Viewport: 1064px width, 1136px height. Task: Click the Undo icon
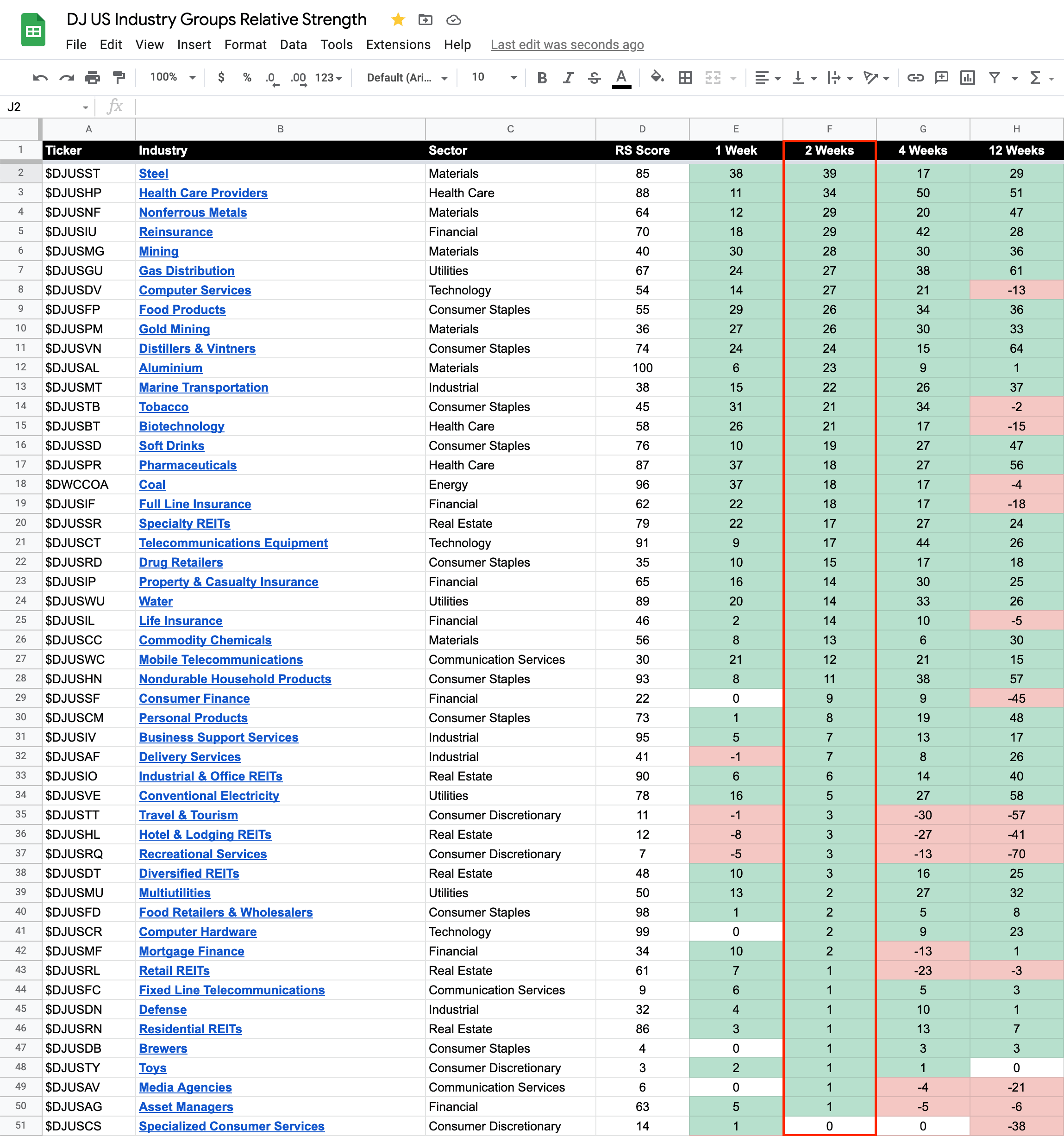point(40,78)
